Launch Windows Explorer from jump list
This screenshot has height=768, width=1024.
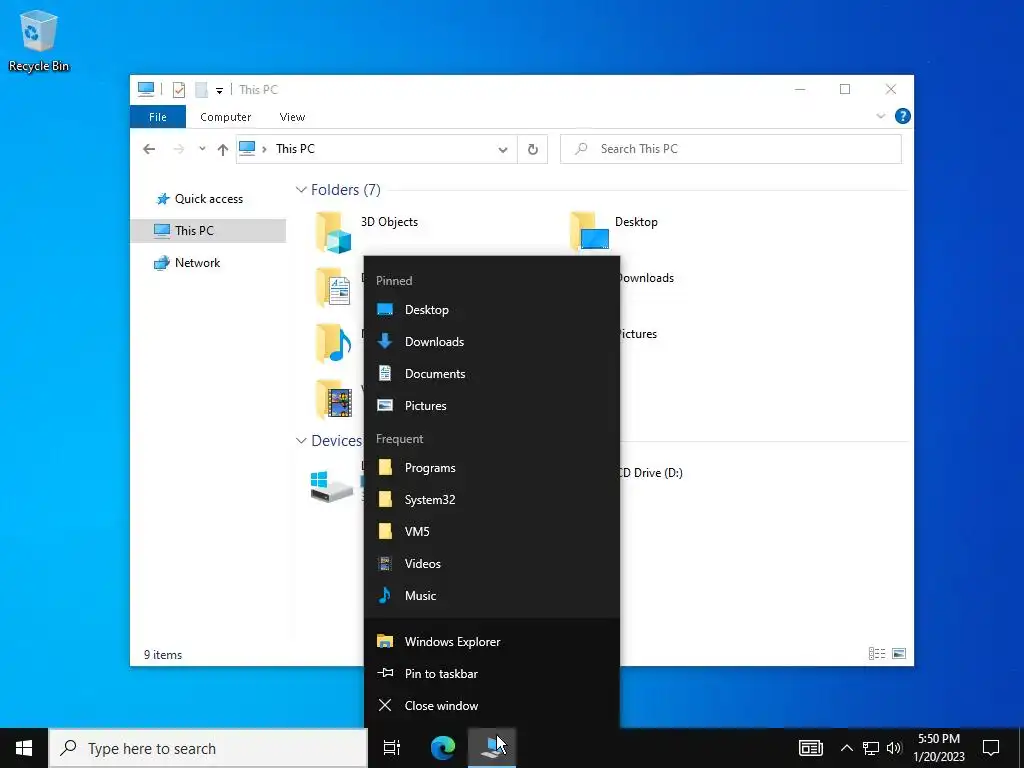click(492, 642)
